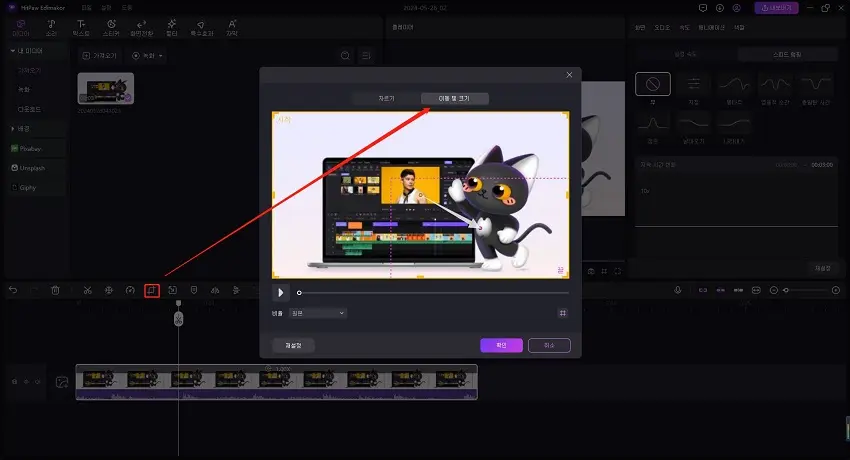Click the undo arrow in timeline toolbar
Viewport: 850px width, 460px height.
click(x=13, y=290)
